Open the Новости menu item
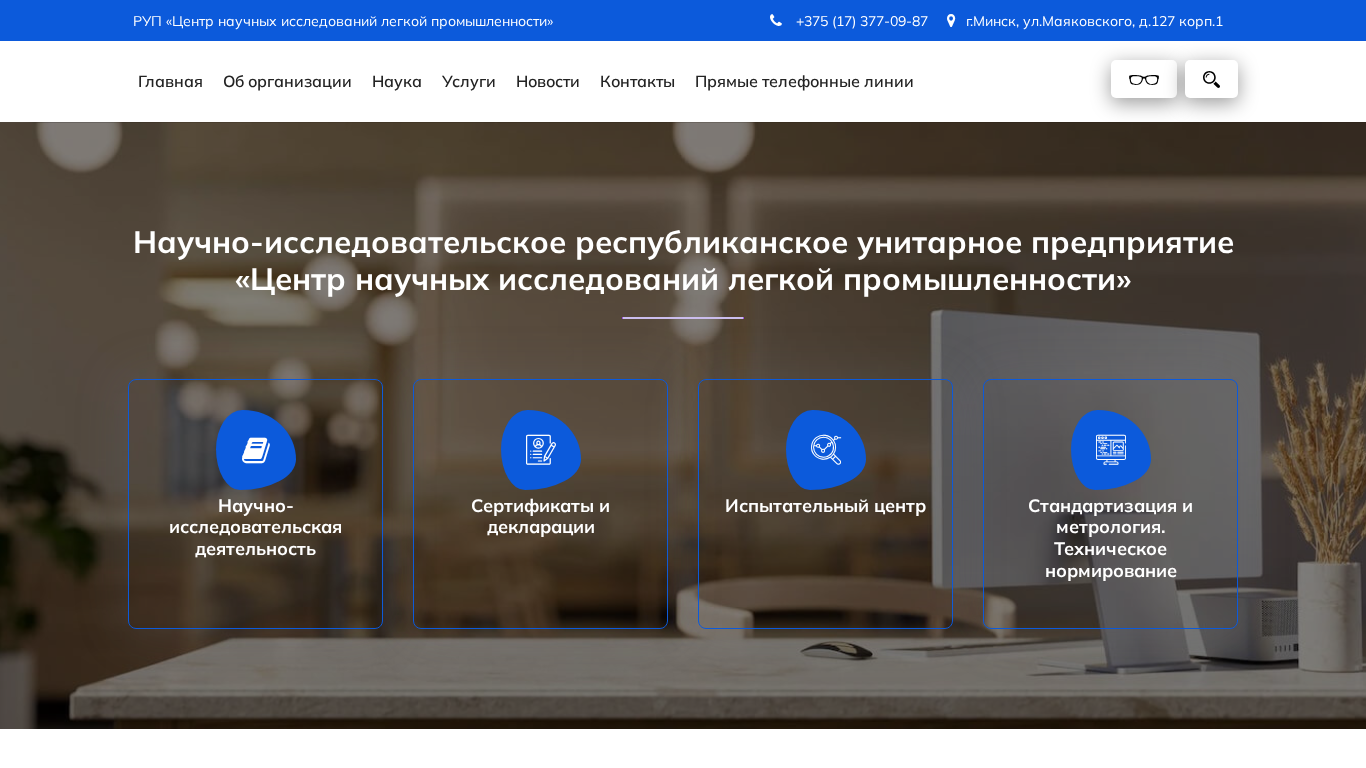Screen dimensions: 1366x768 pos(548,82)
